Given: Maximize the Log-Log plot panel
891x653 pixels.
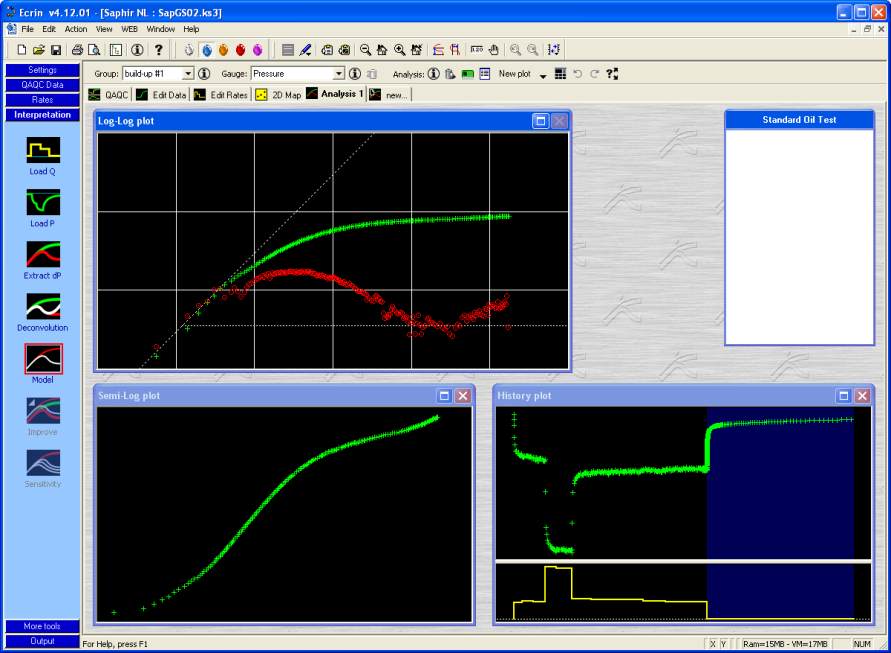Looking at the screenshot, I should pos(541,121).
